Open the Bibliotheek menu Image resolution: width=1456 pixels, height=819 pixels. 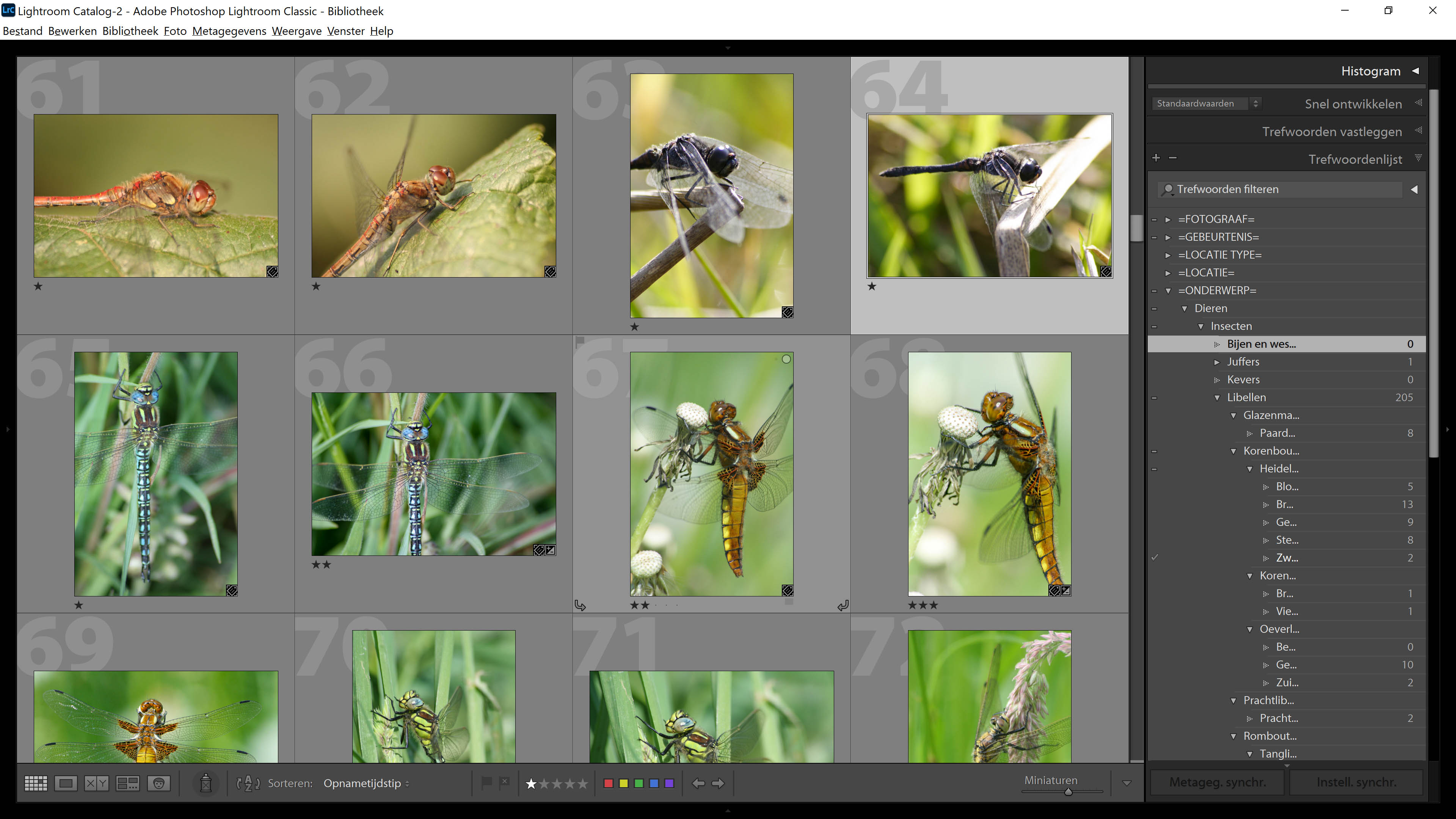click(130, 31)
